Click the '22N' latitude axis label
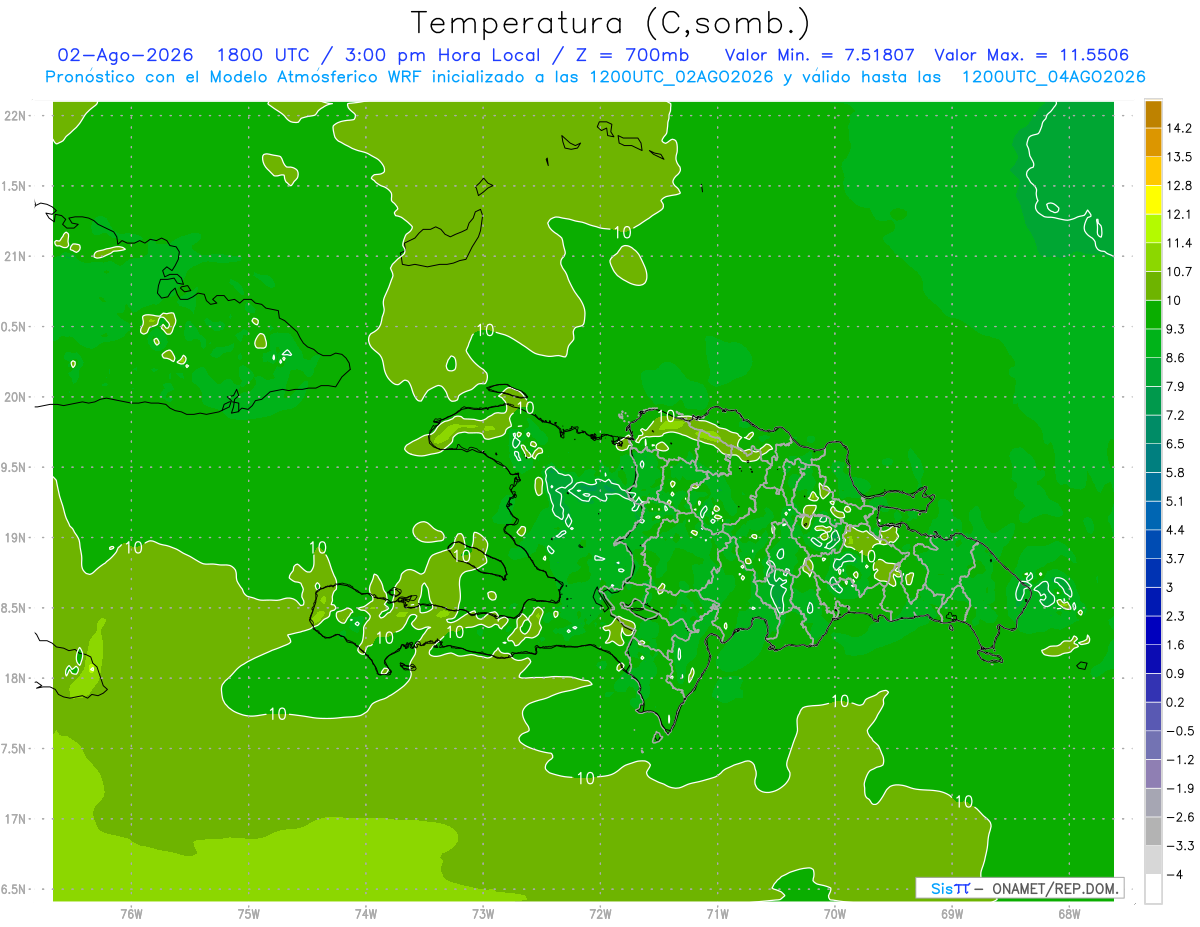 tap(15, 115)
